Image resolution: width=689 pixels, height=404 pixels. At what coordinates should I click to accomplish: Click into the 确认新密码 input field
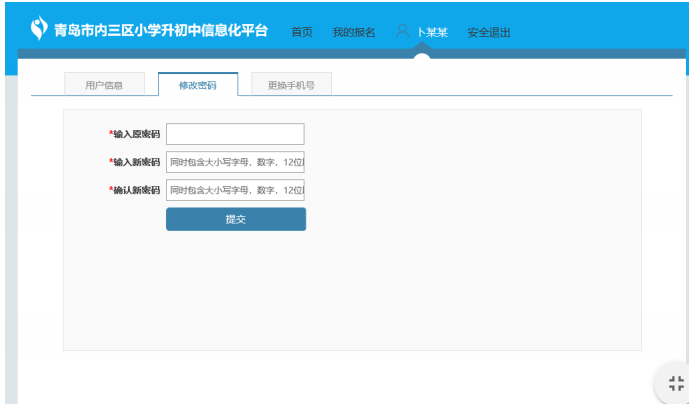coord(235,190)
